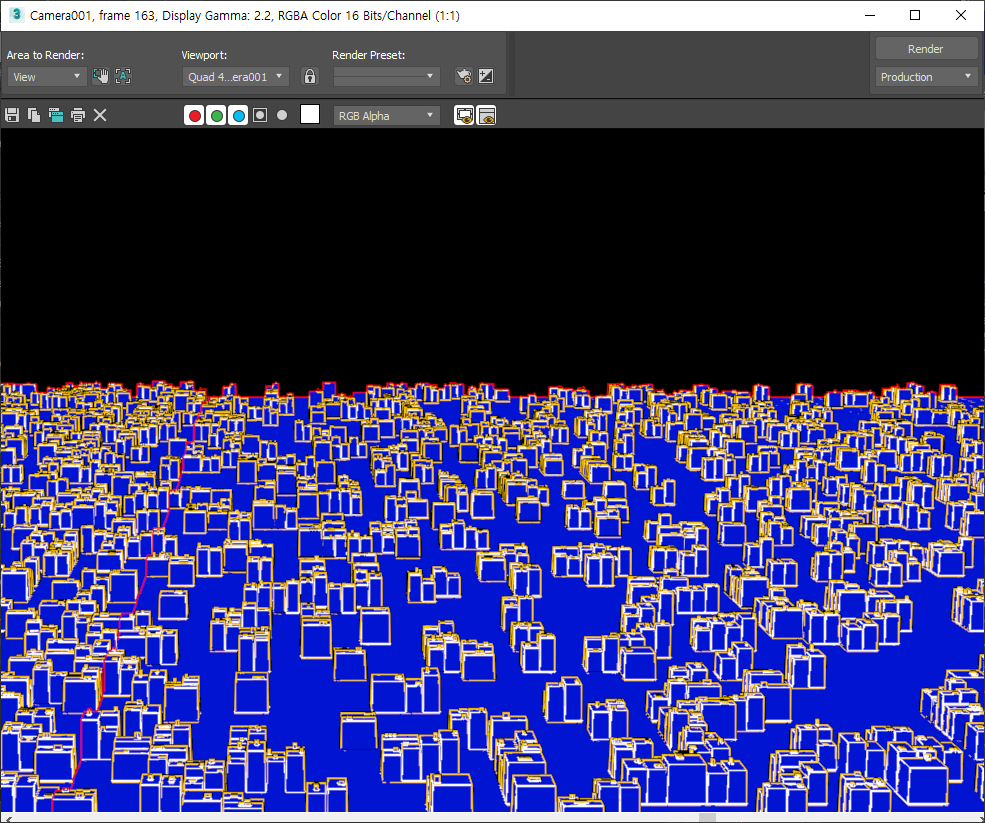Click the Render button
The height and width of the screenshot is (823, 985).
925,48
